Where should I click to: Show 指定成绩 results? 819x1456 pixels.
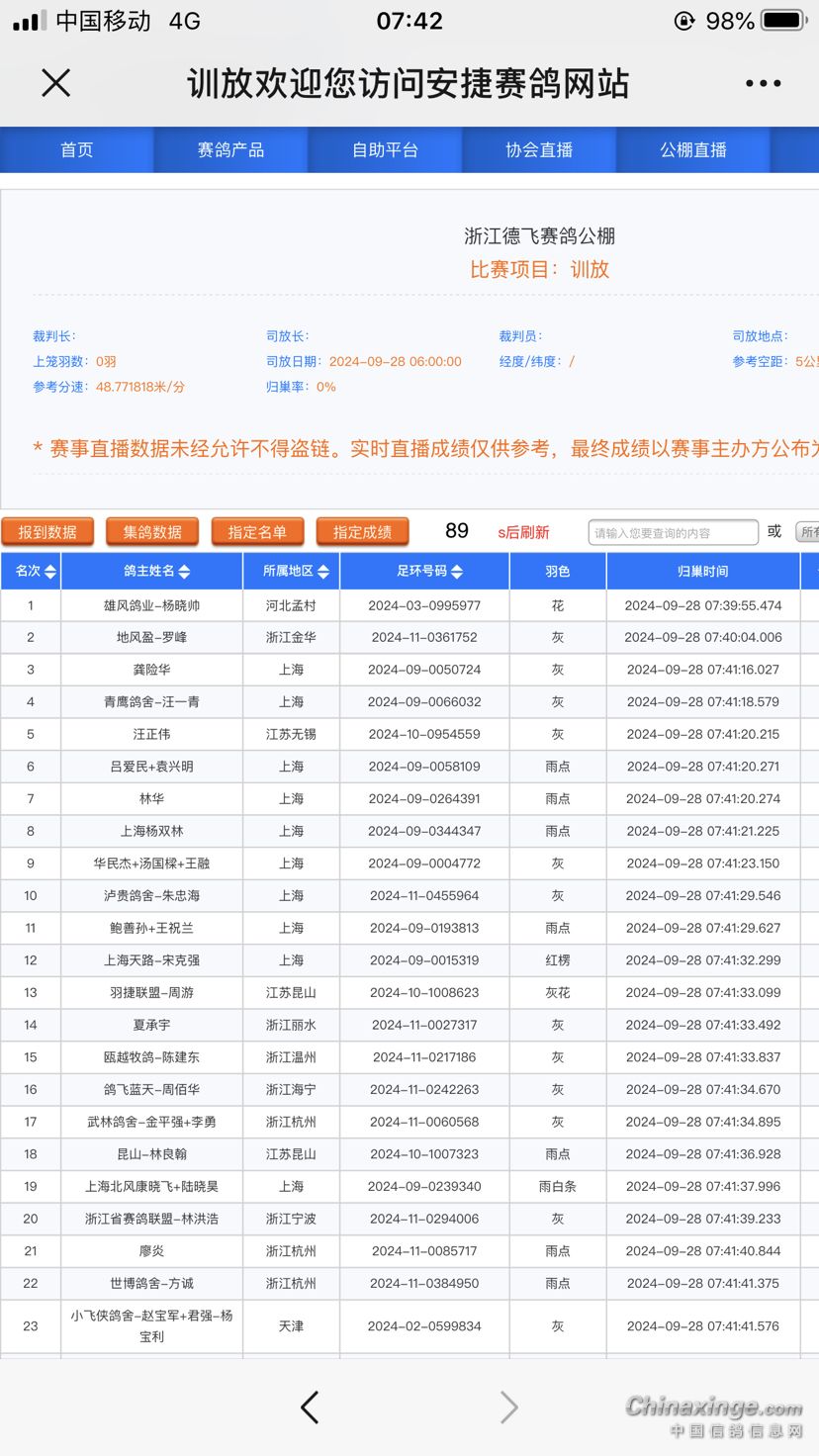(x=362, y=532)
